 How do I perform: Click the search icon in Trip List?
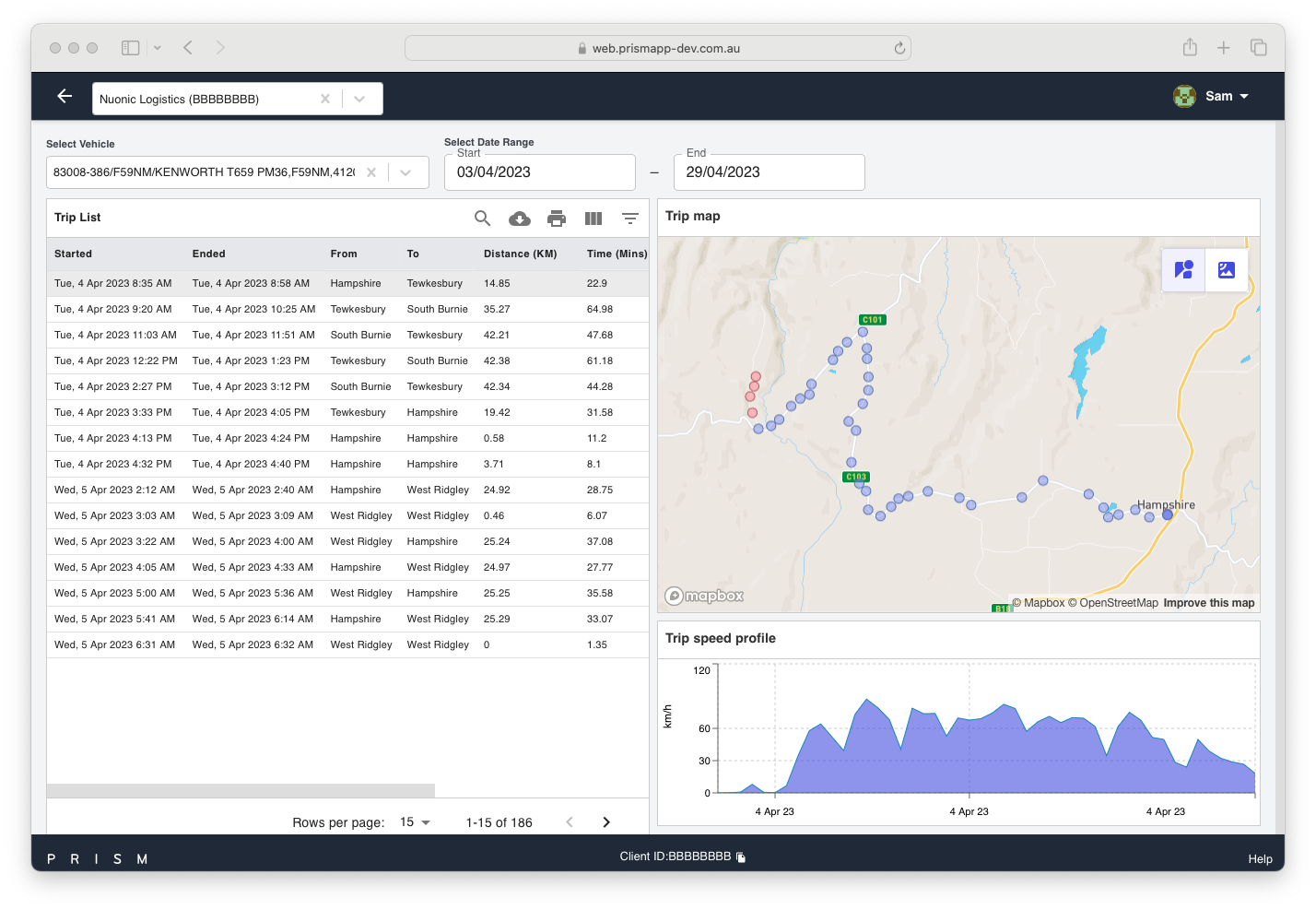tap(482, 219)
